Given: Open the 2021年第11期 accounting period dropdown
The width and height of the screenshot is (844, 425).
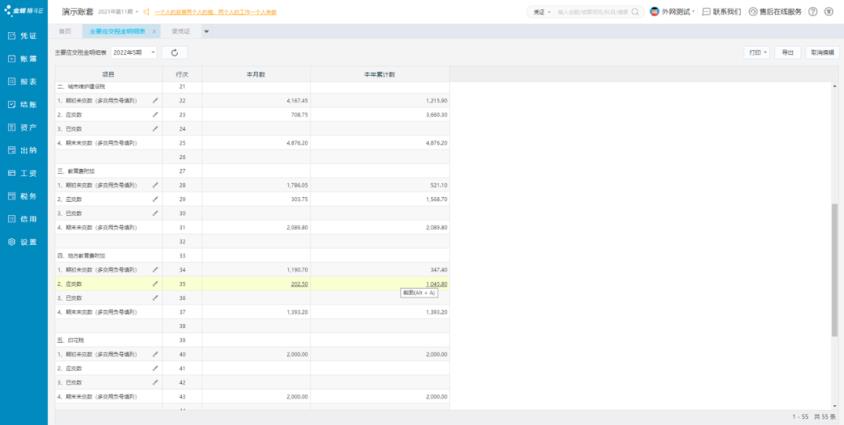Looking at the screenshot, I should (118, 11).
